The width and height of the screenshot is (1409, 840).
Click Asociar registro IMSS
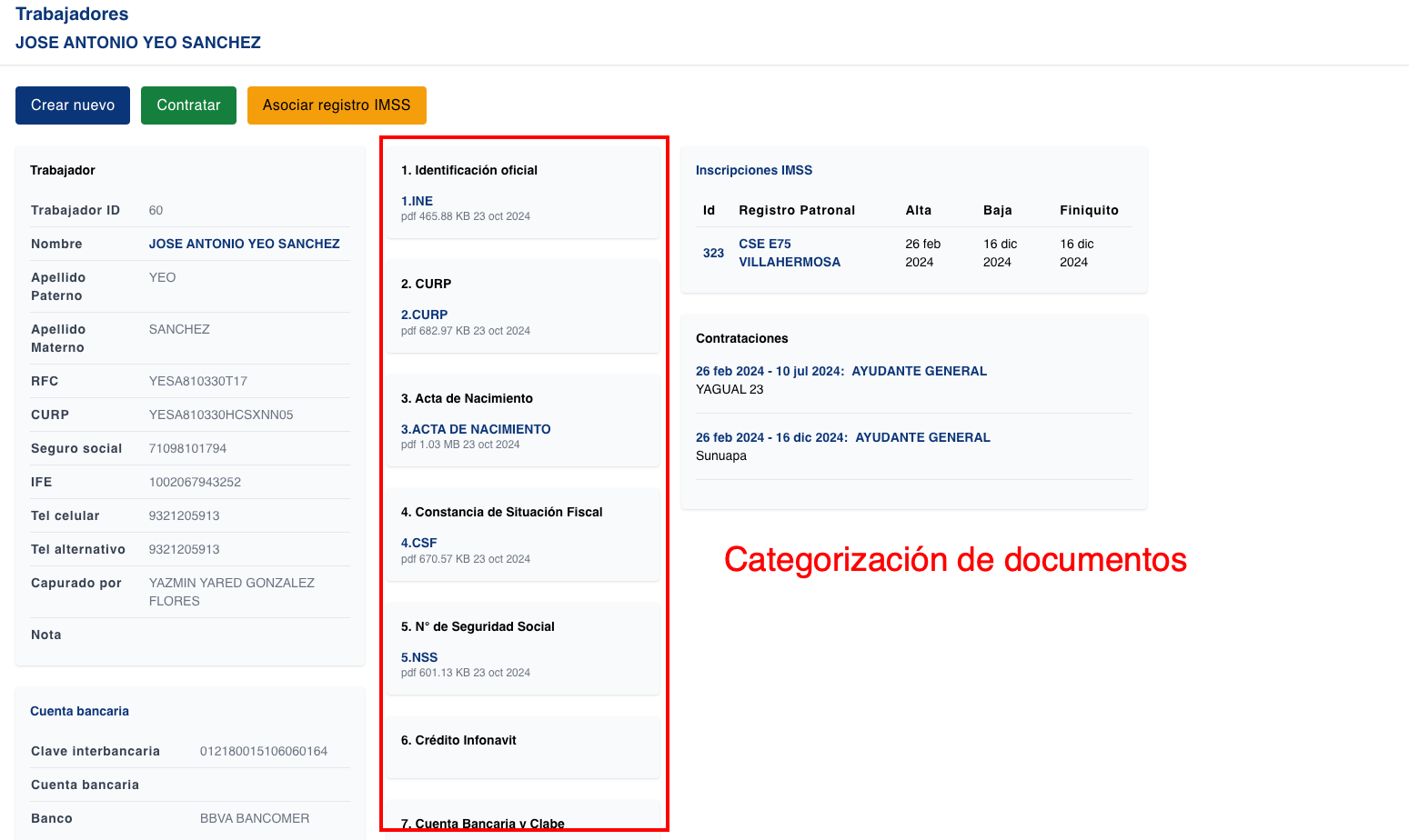(x=337, y=105)
